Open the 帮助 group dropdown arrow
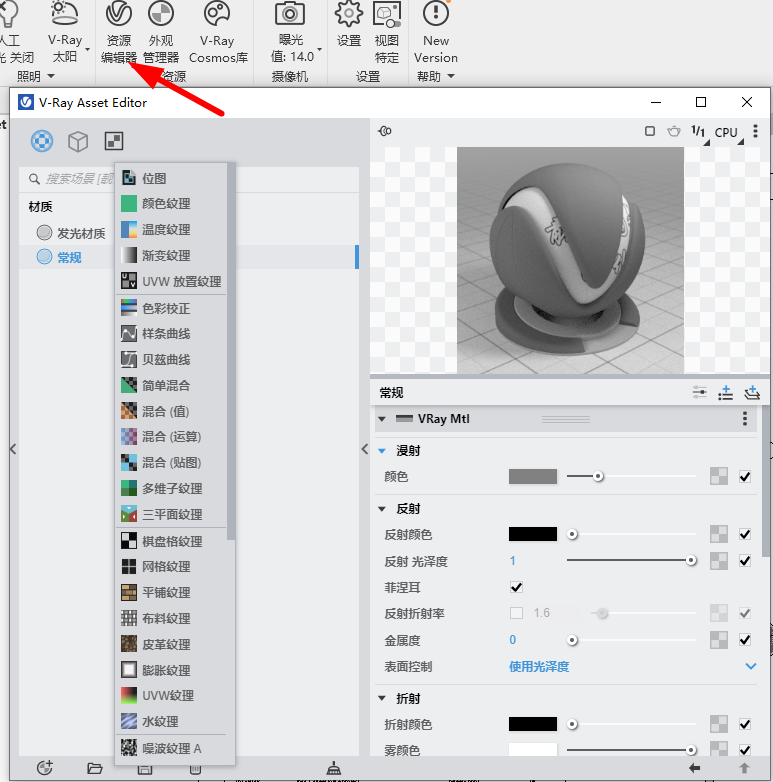The height and width of the screenshot is (782, 773). (451, 76)
